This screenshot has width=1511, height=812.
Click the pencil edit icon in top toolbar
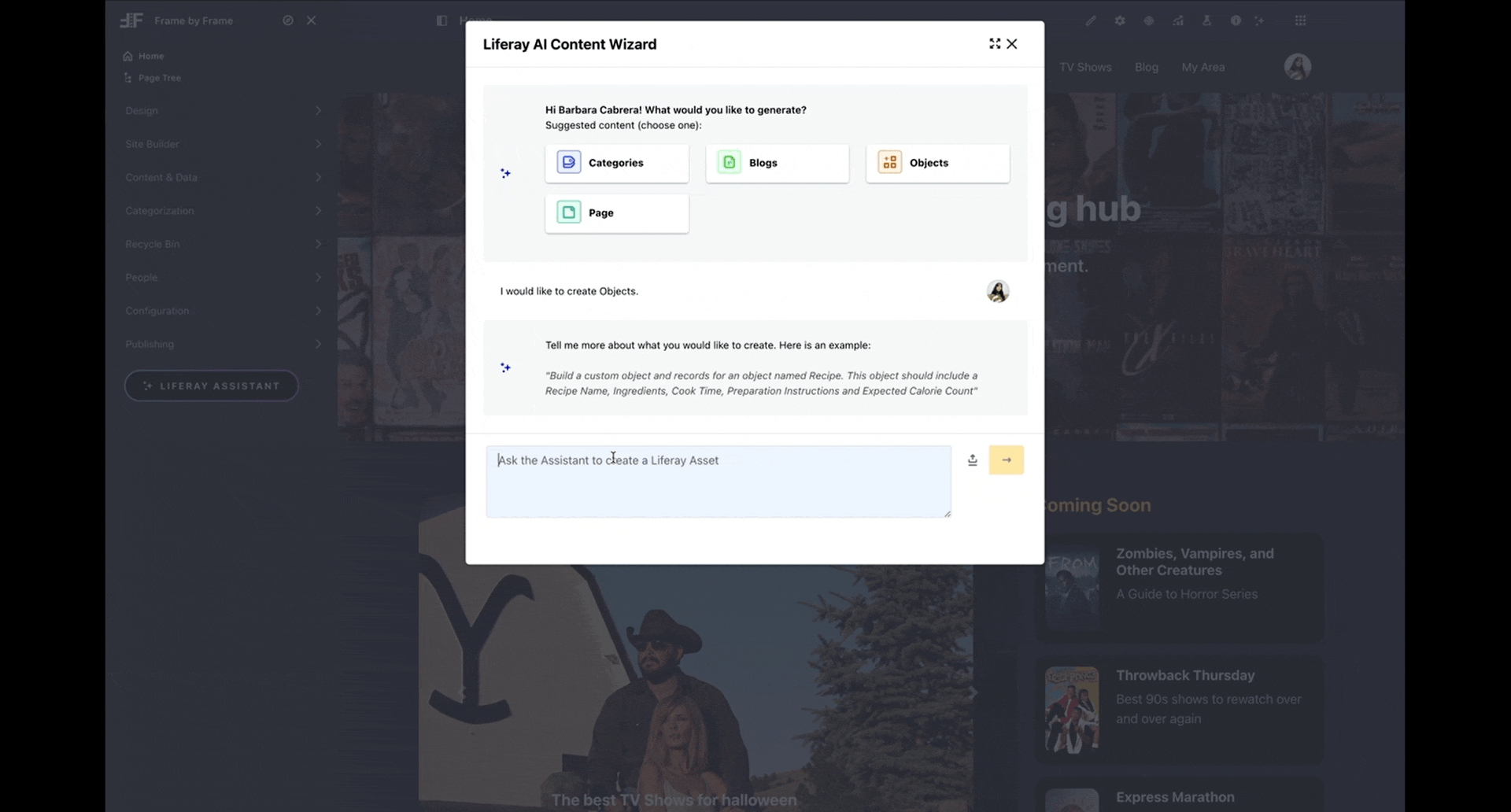click(x=1091, y=20)
